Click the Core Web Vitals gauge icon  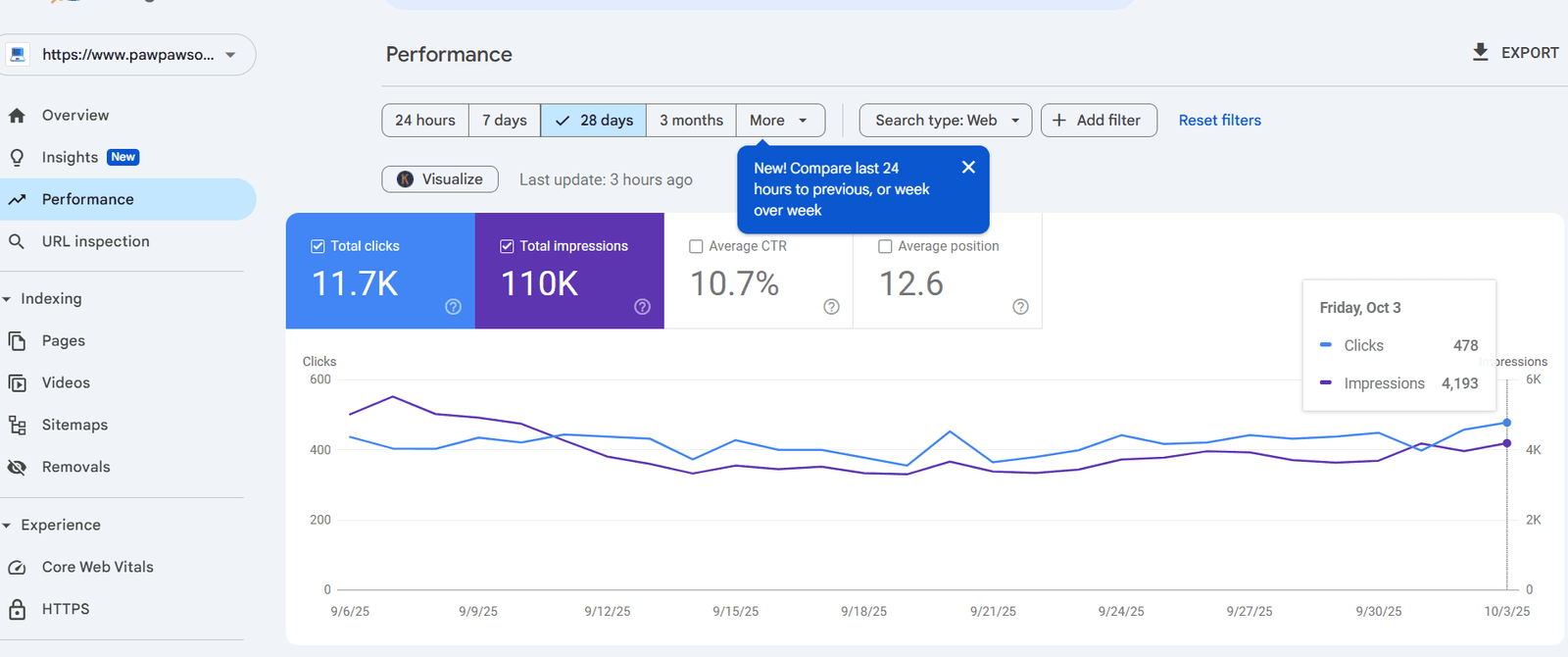[17, 567]
